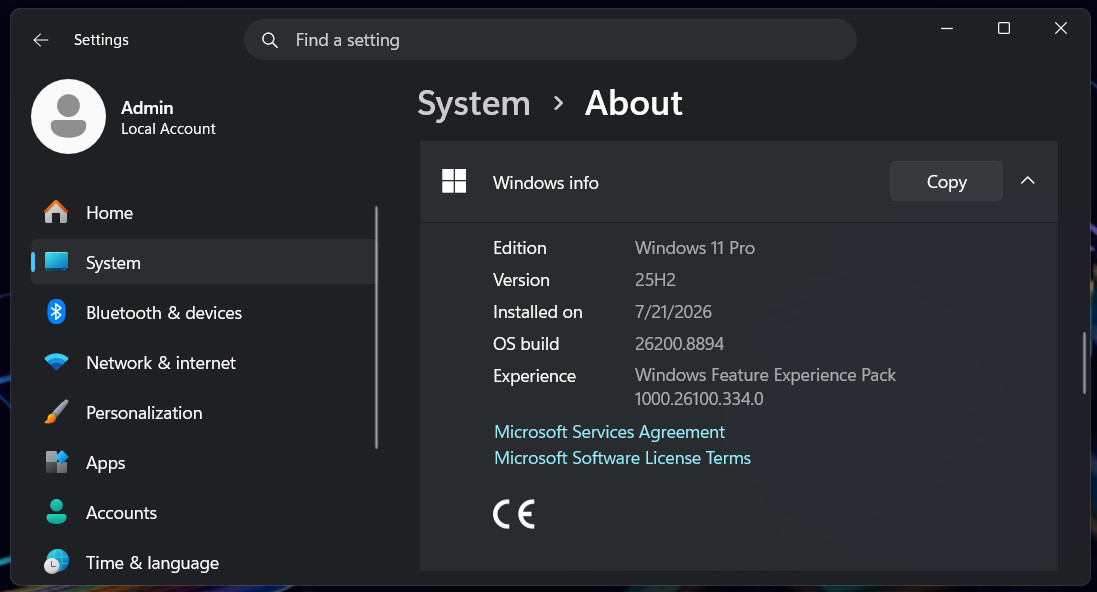Click the Local Account label
This screenshot has width=1097, height=592.
(x=168, y=129)
